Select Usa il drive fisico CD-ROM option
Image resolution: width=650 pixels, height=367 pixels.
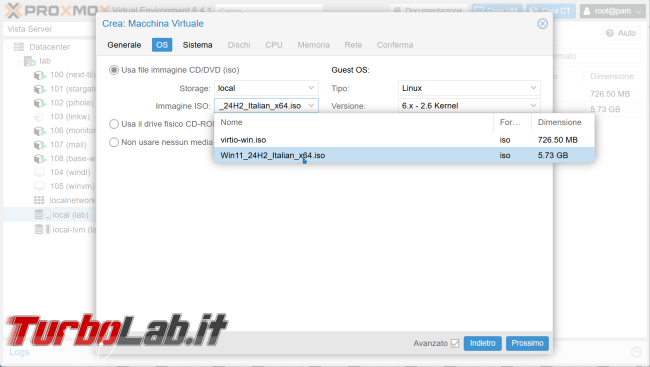pyautogui.click(x=114, y=124)
